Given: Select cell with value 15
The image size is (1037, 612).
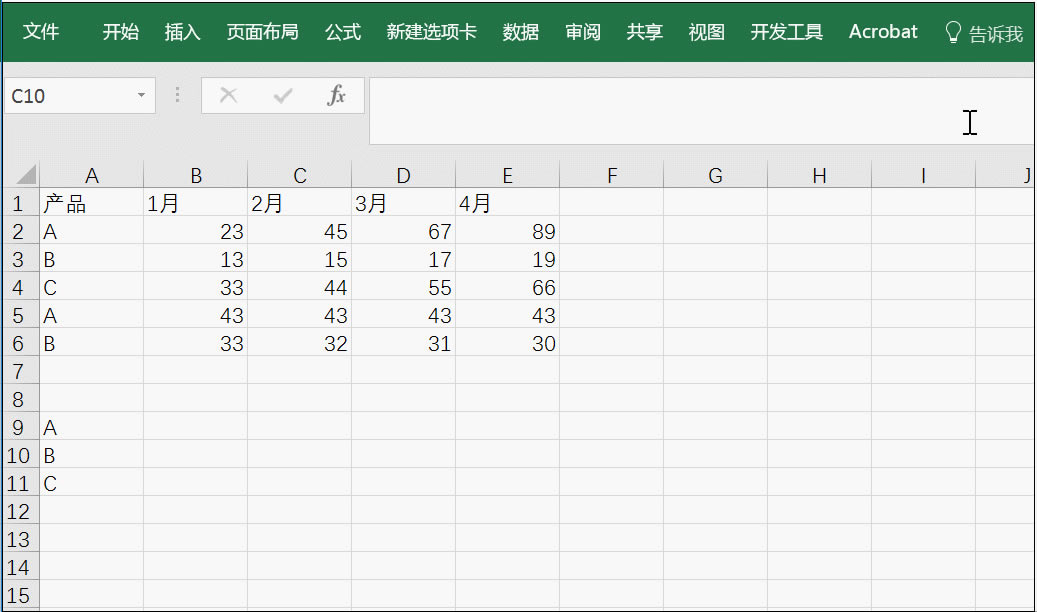Looking at the screenshot, I should [x=300, y=259].
